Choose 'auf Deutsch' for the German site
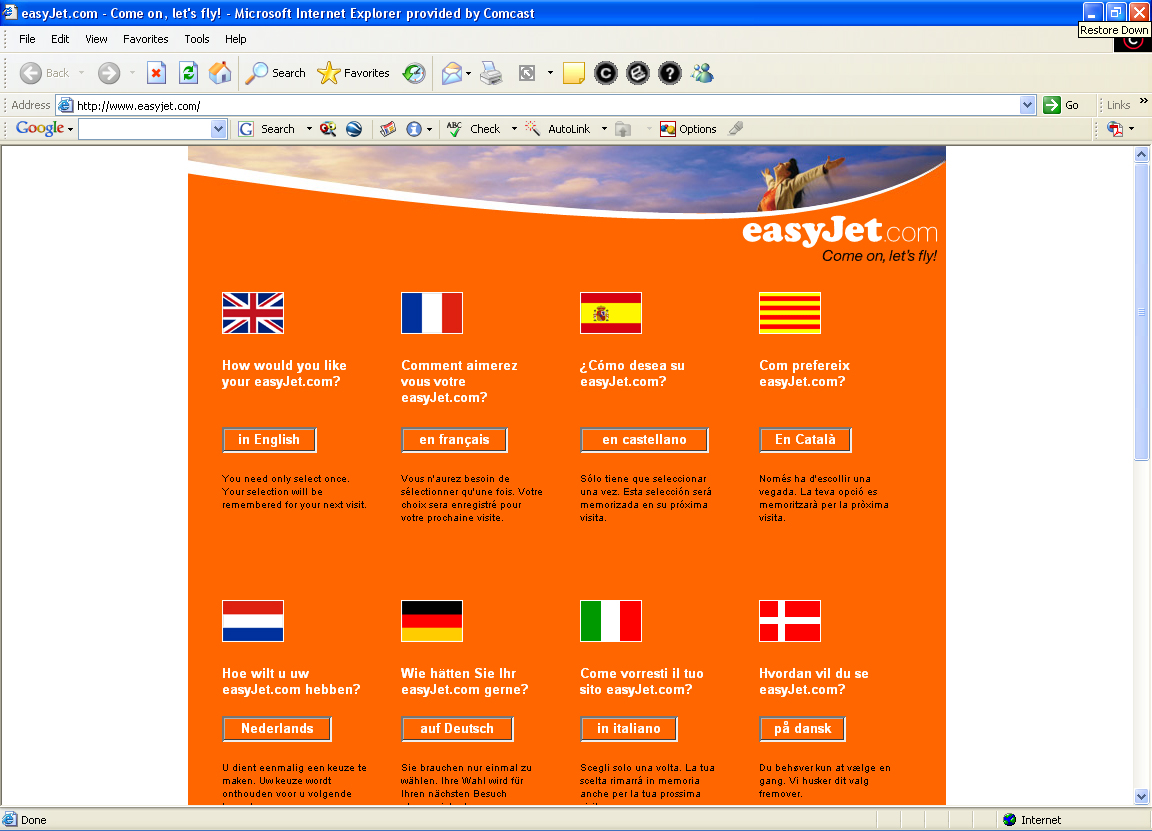The height and width of the screenshot is (831, 1152). tap(457, 728)
